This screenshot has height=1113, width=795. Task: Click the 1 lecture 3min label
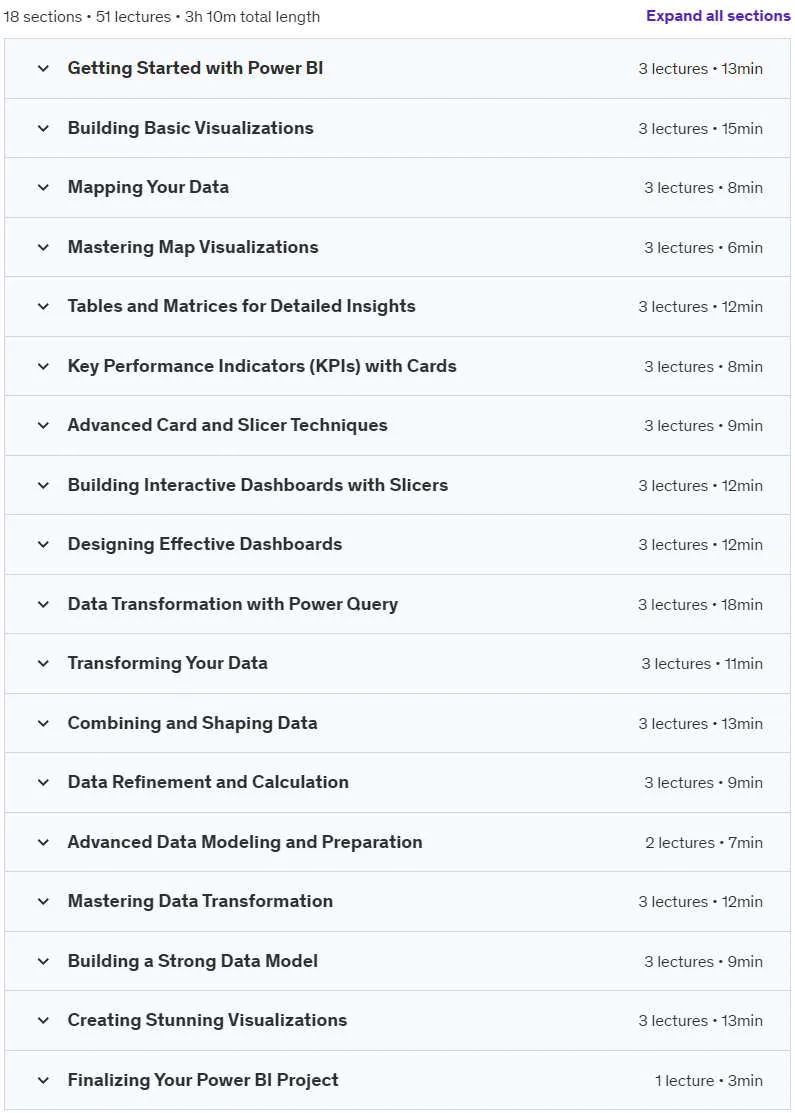coord(708,1080)
